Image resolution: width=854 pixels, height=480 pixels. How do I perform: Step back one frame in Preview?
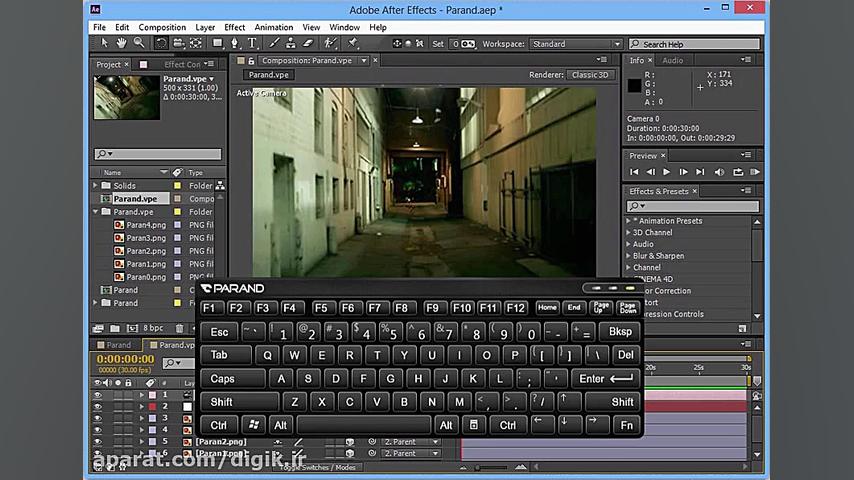click(x=650, y=172)
